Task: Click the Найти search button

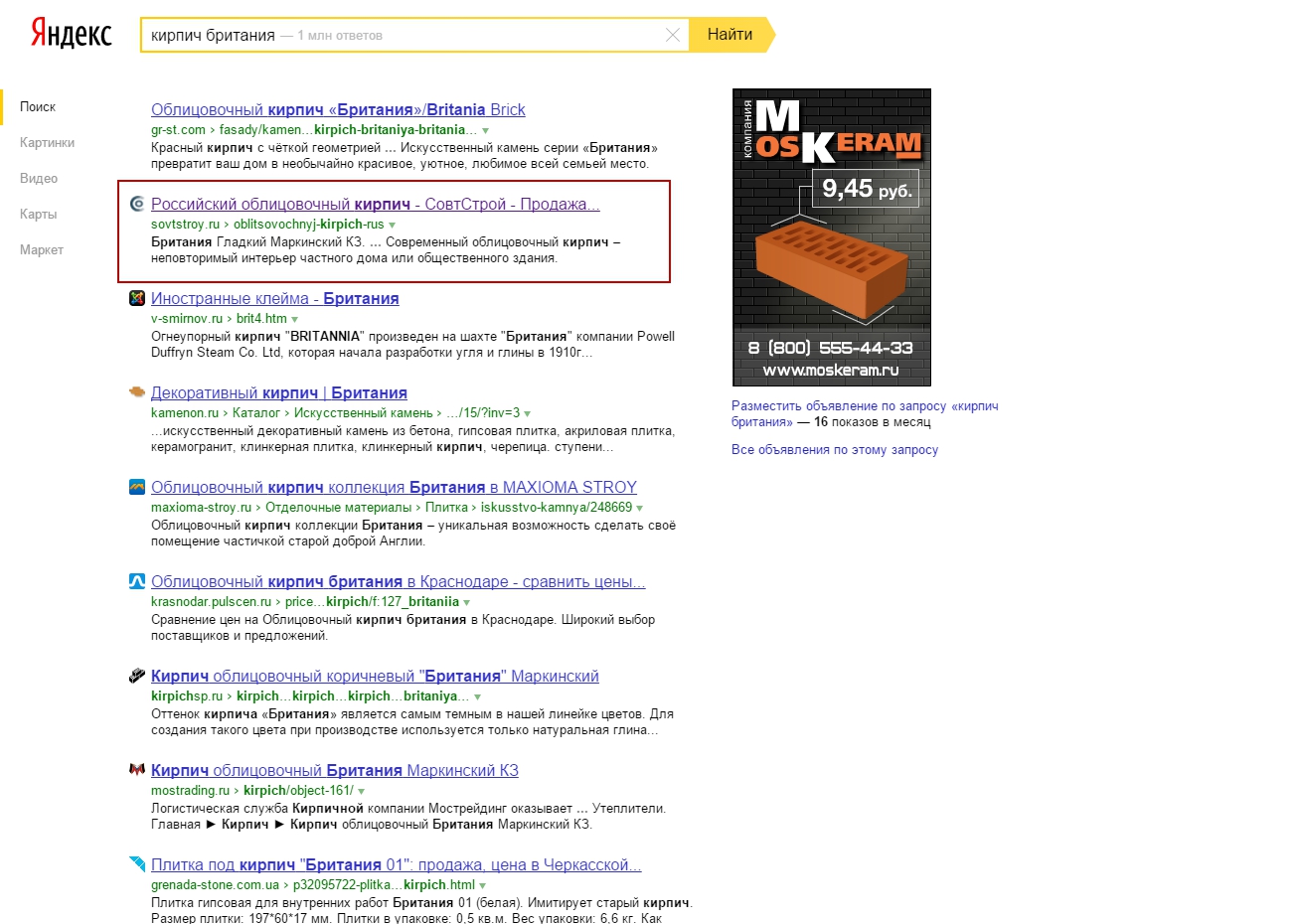Action: click(x=731, y=34)
